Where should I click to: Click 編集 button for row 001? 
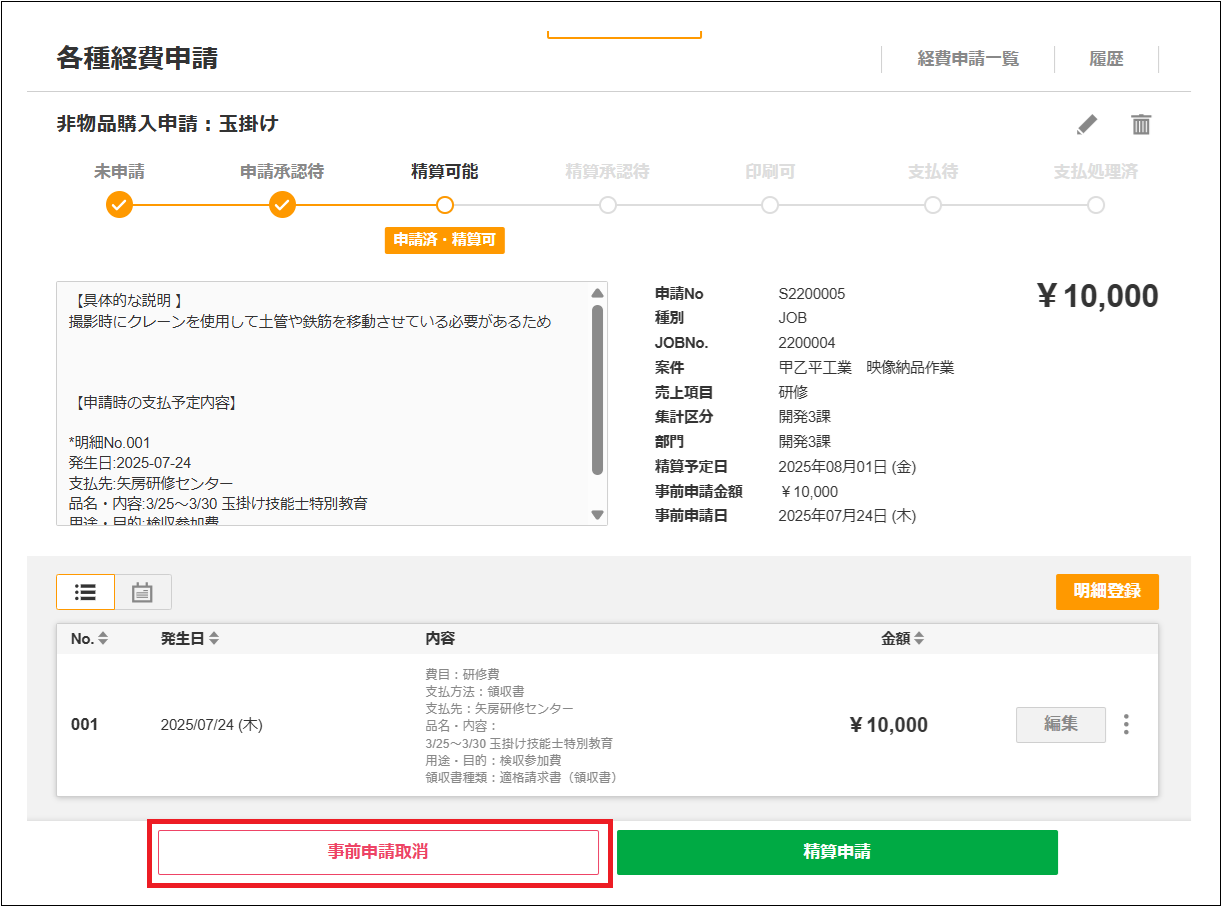1060,725
